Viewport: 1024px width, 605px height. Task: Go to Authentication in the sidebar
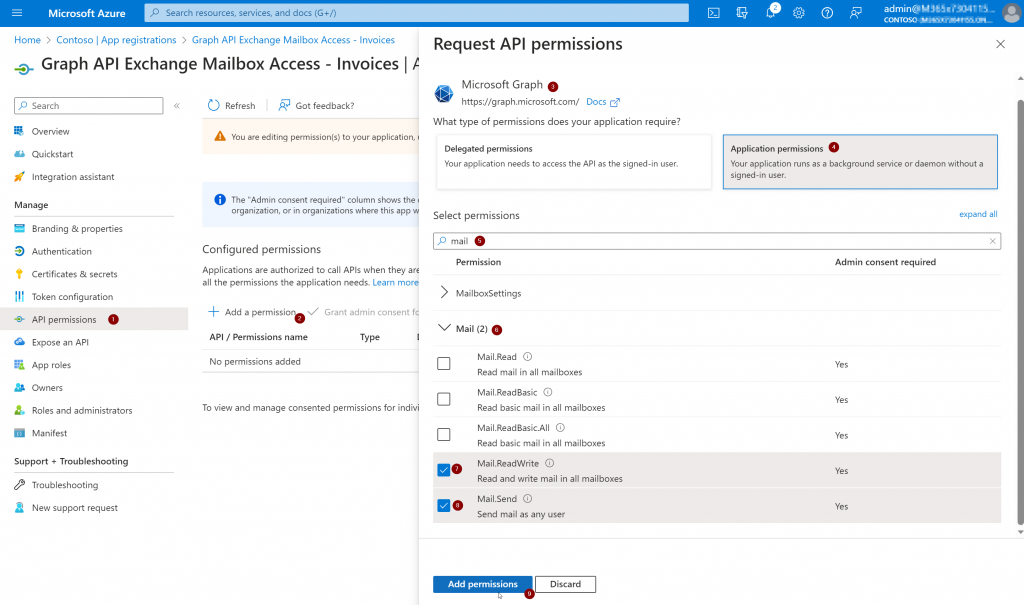(61, 251)
